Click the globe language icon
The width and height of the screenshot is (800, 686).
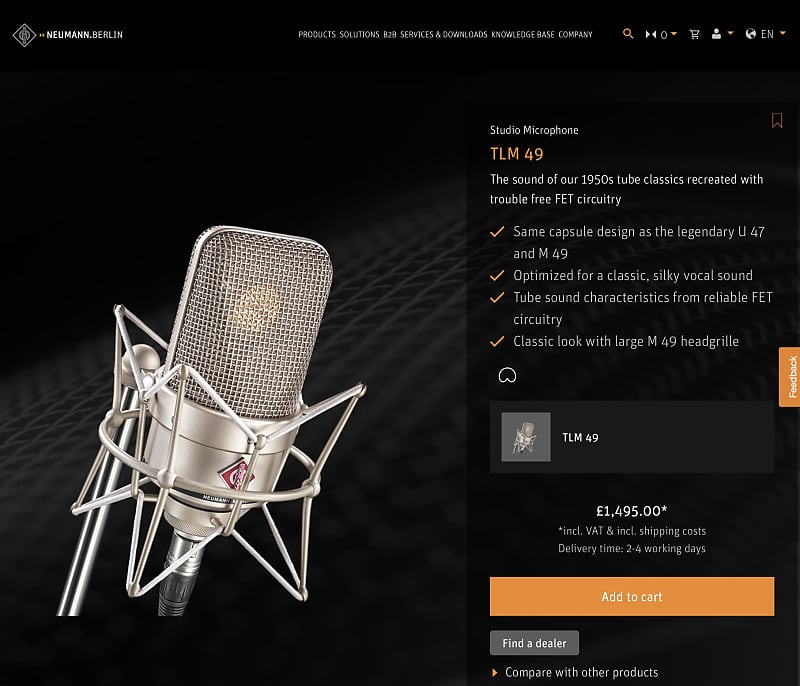(x=750, y=34)
